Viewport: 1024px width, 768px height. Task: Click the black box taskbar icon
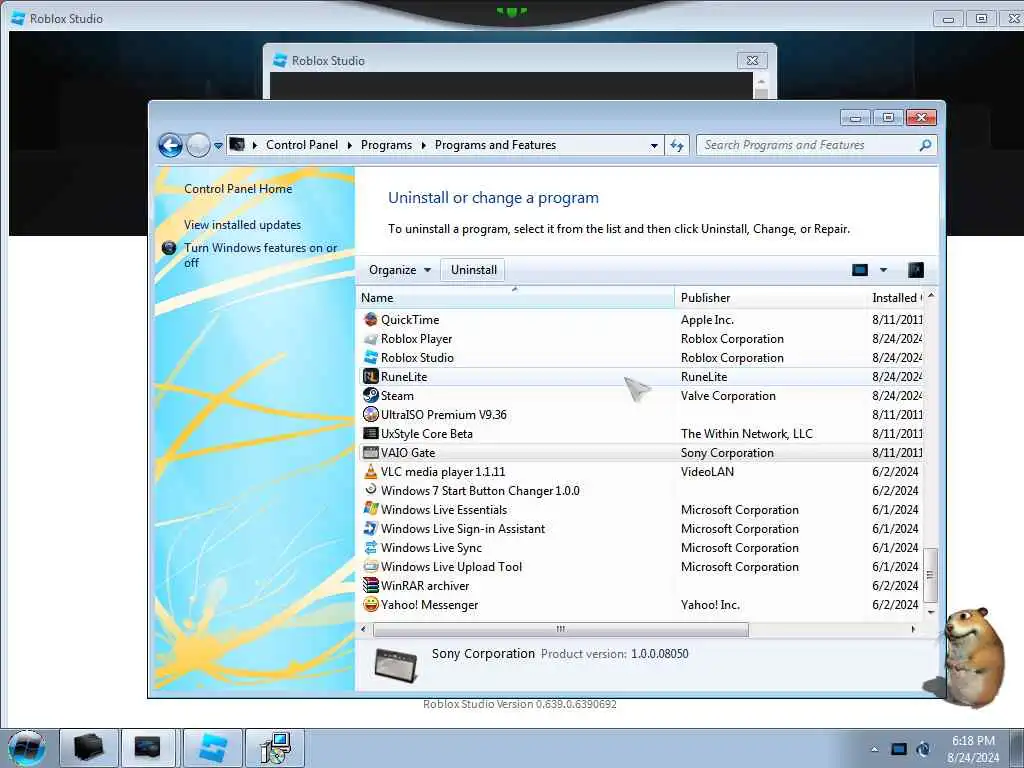click(x=89, y=748)
